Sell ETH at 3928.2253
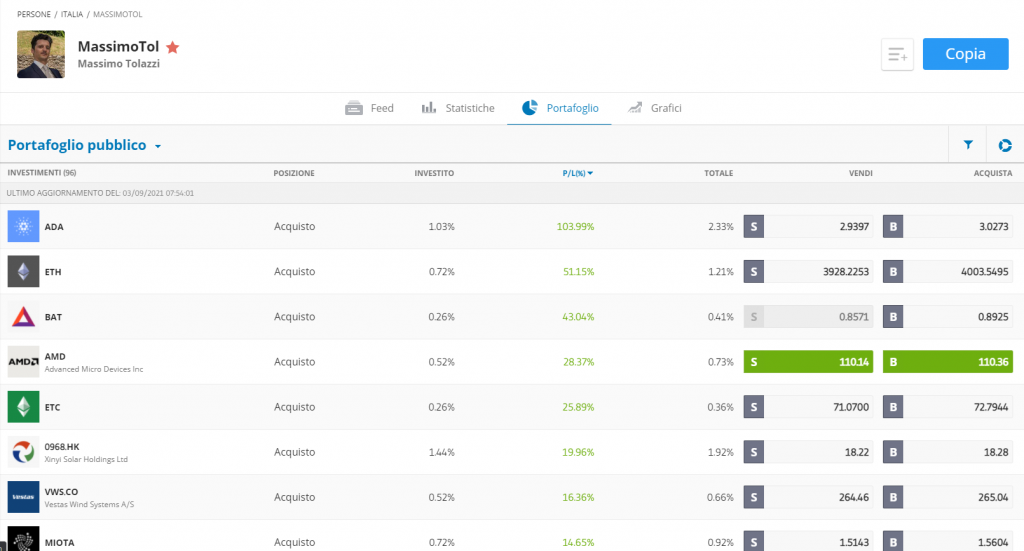Screen dimensions: 1024x551 [x=808, y=272]
